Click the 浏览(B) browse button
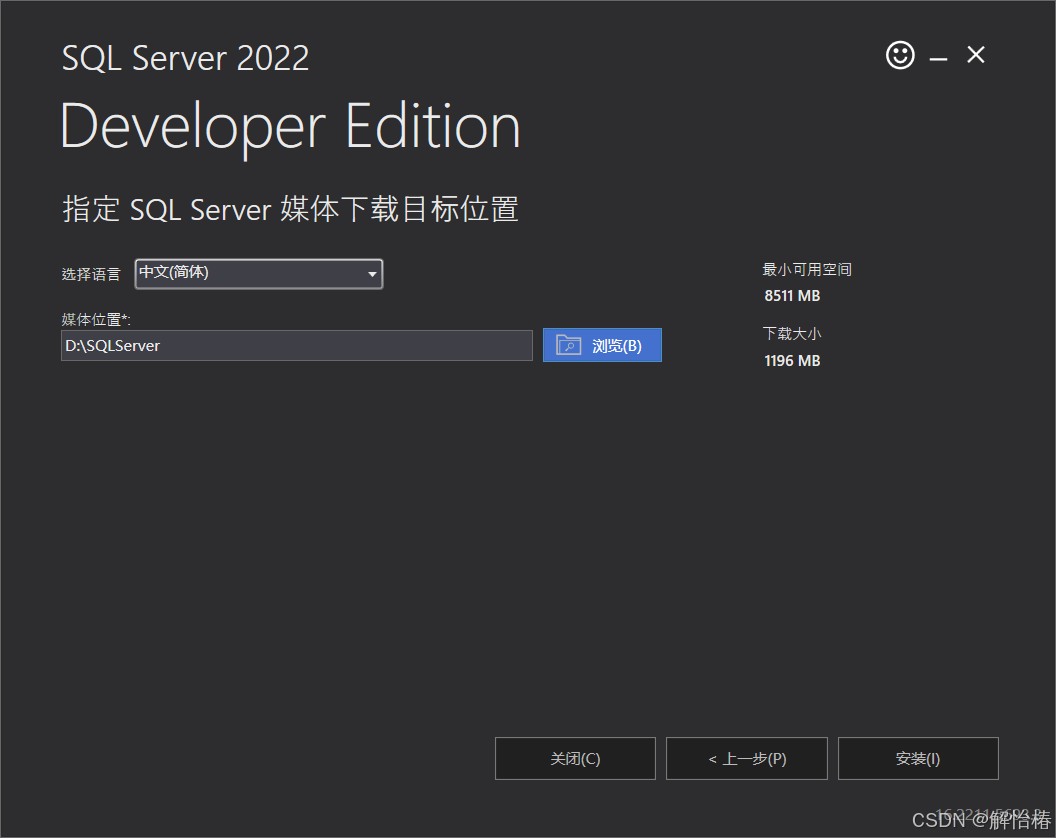Viewport: 1056px width, 838px height. 602,345
